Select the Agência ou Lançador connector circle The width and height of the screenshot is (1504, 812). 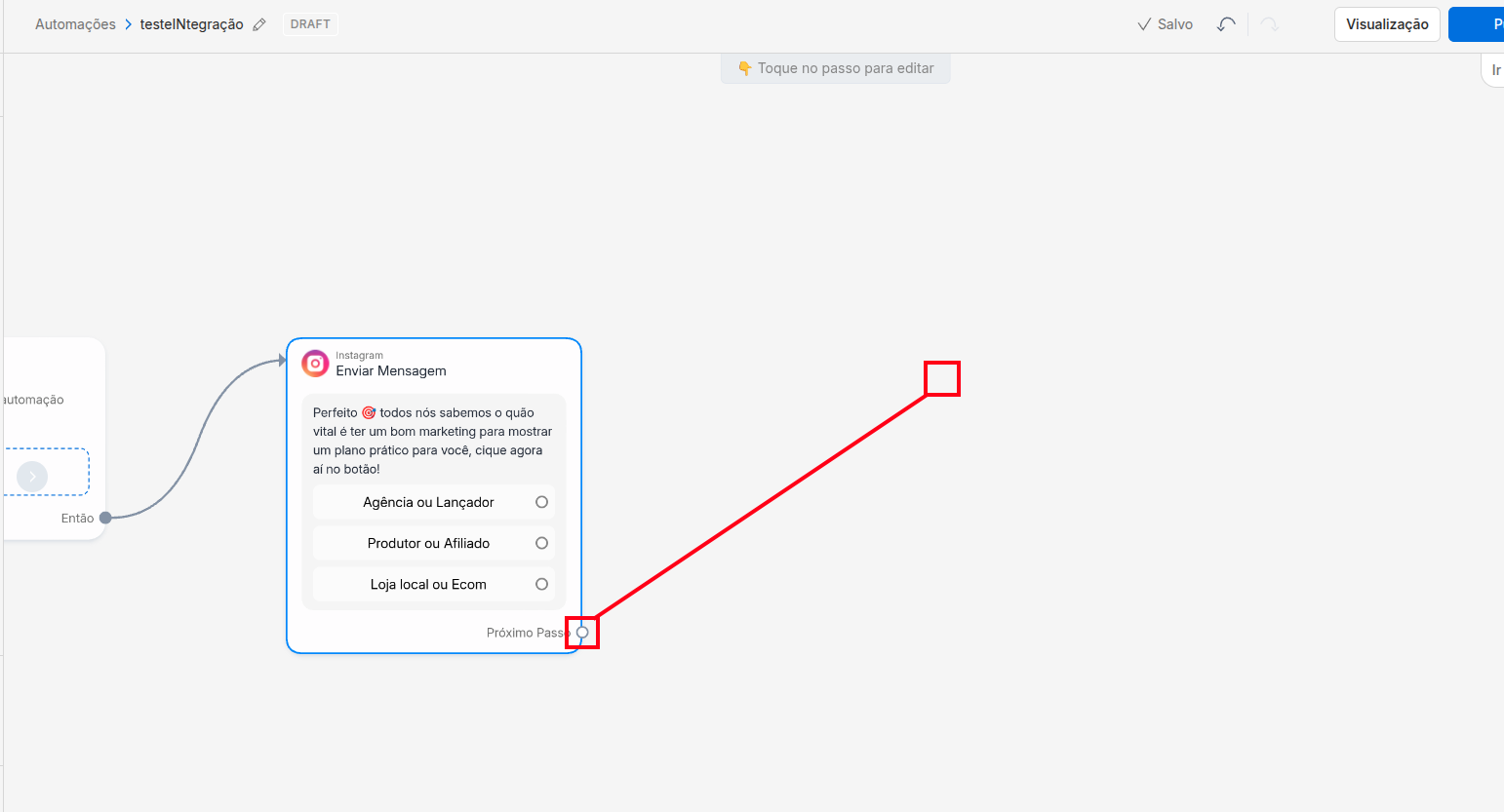click(541, 502)
